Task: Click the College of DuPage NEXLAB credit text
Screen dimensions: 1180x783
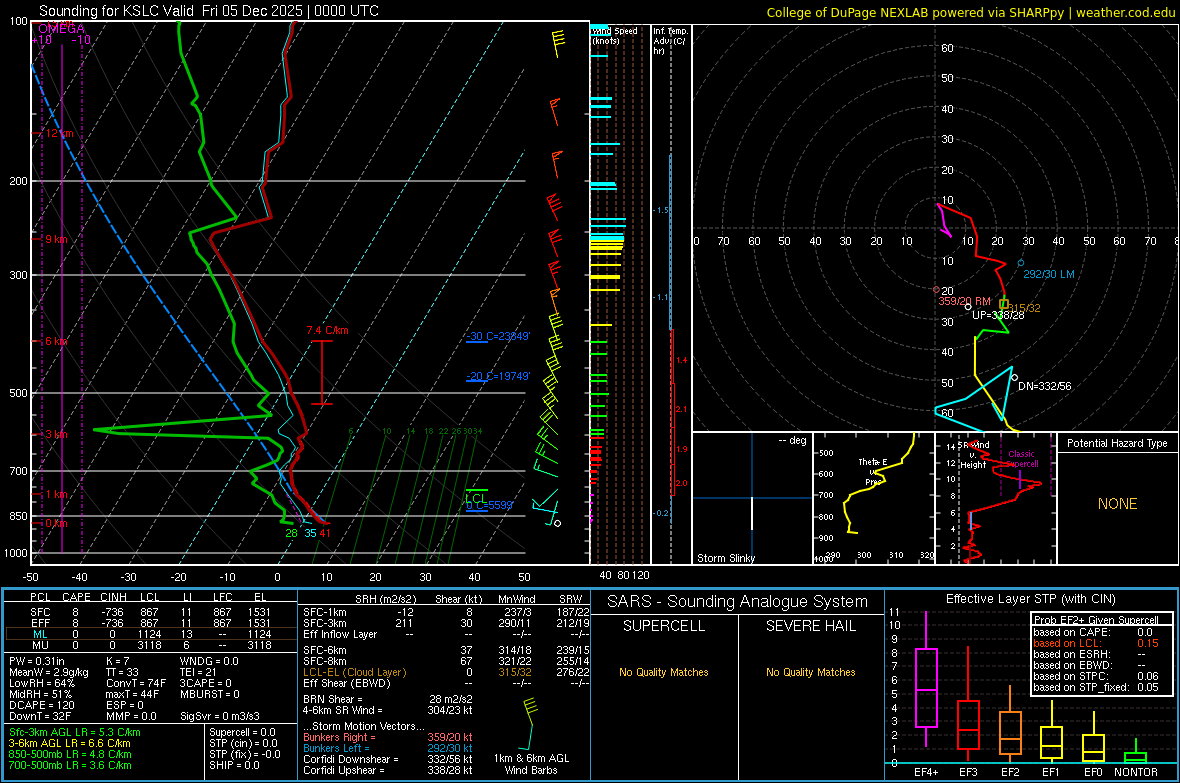Action: tap(970, 12)
